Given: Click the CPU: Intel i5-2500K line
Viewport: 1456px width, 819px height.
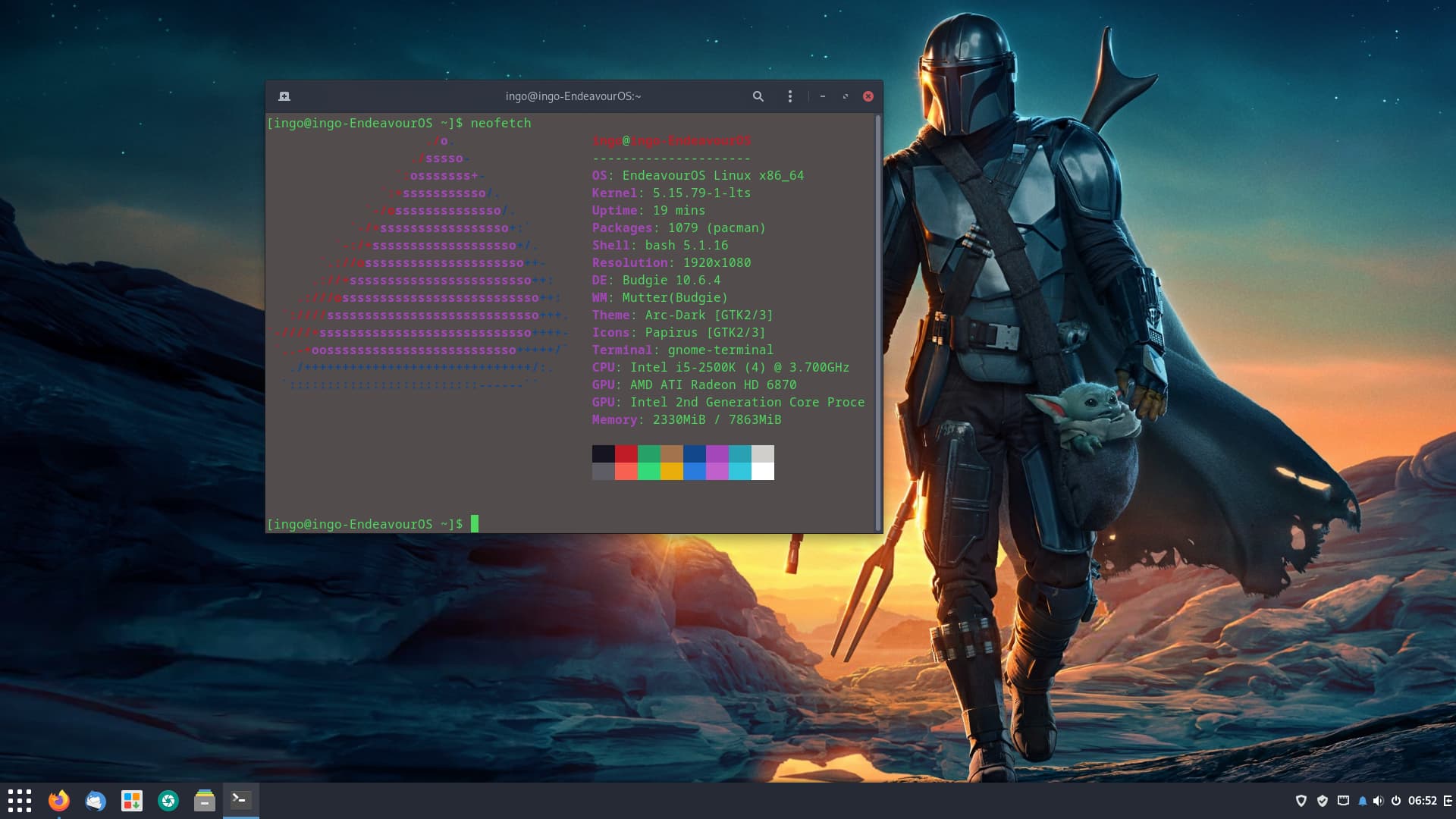Looking at the screenshot, I should pos(720,367).
